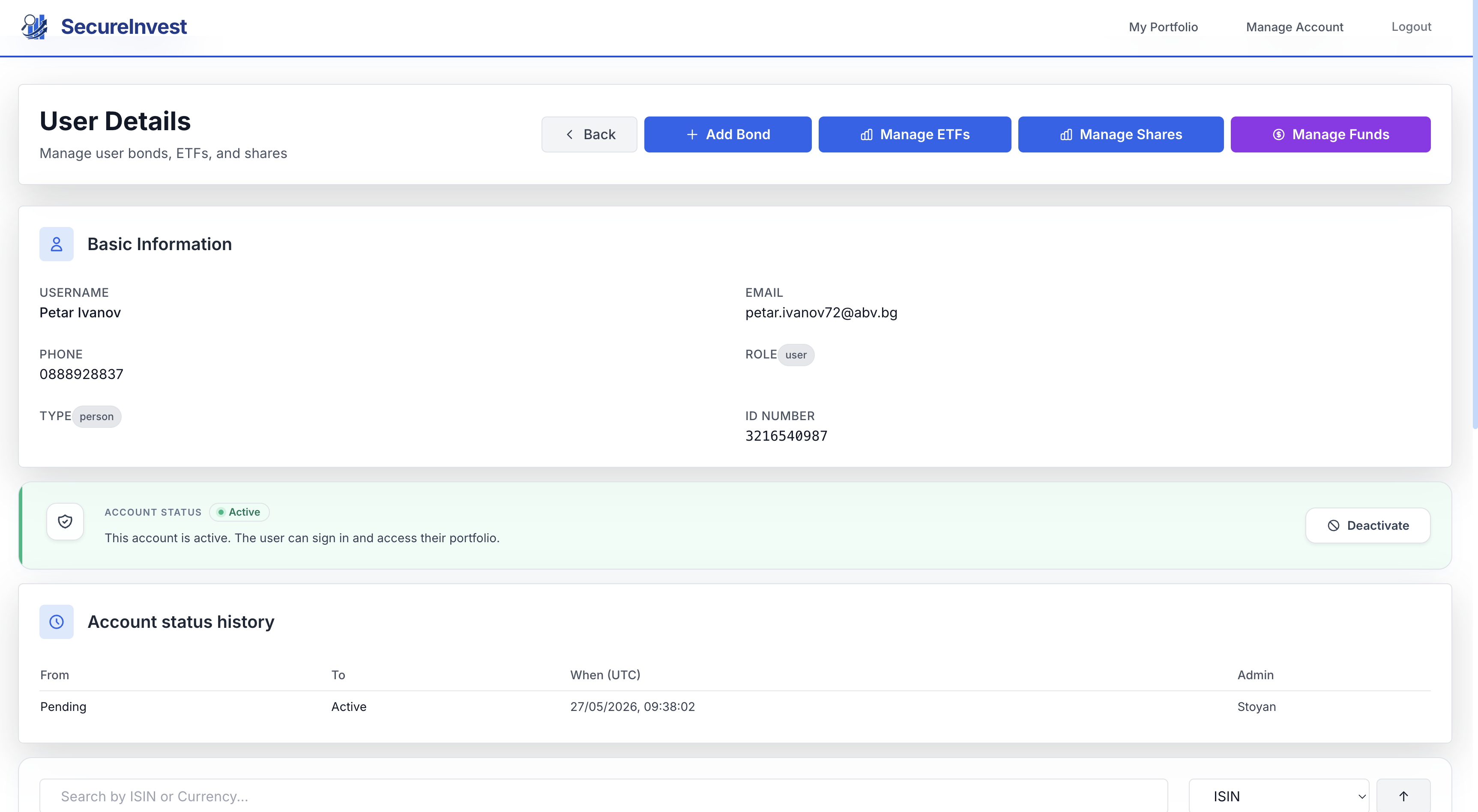
Task: Open Manage Shares
Action: coord(1121,134)
